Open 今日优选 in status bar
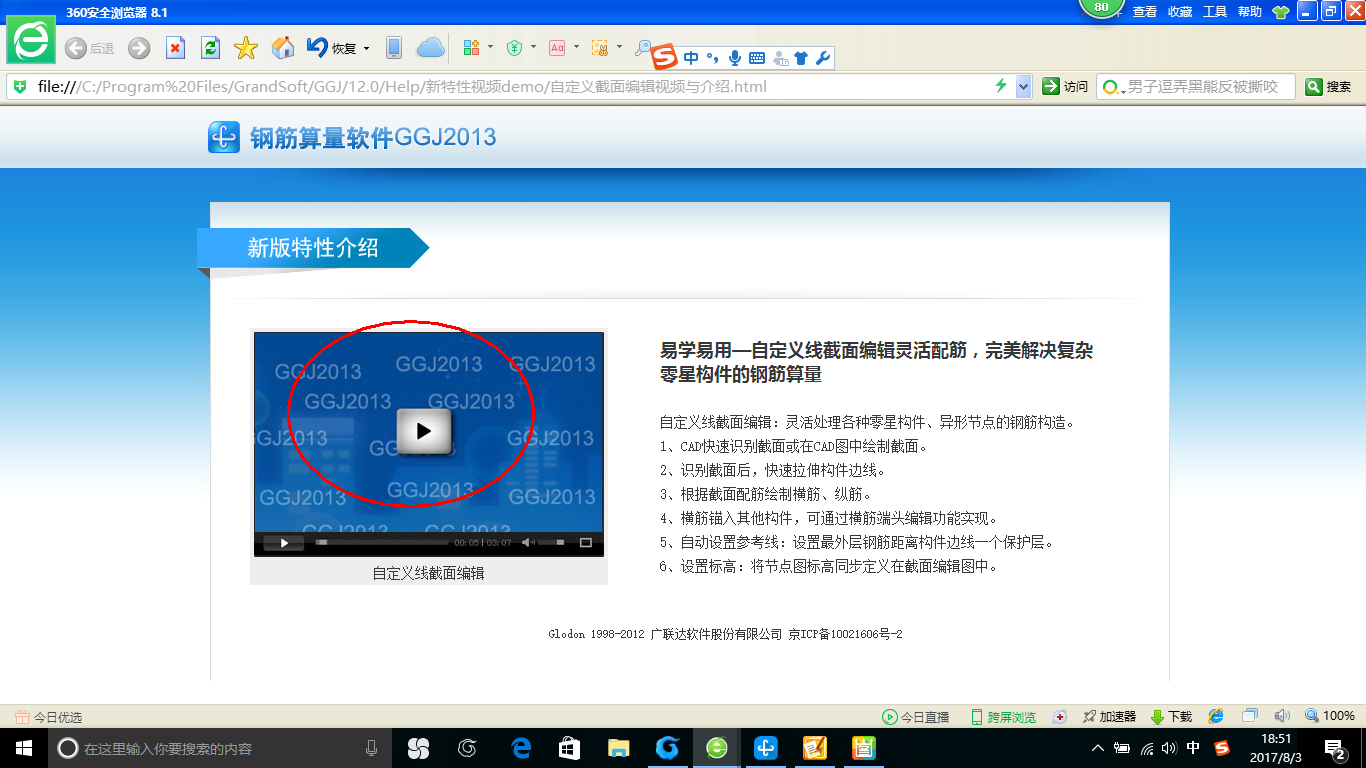This screenshot has width=1366, height=768. pyautogui.click(x=48, y=717)
